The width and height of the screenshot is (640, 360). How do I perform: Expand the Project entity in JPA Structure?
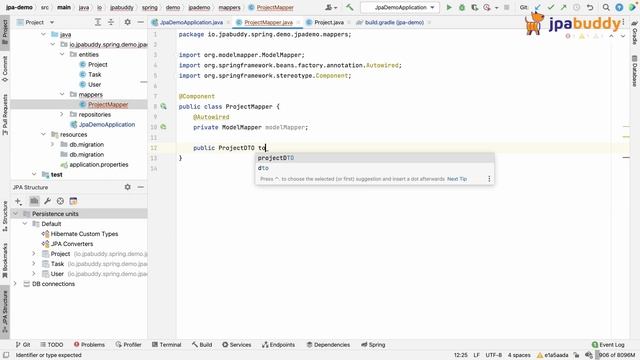[34, 254]
